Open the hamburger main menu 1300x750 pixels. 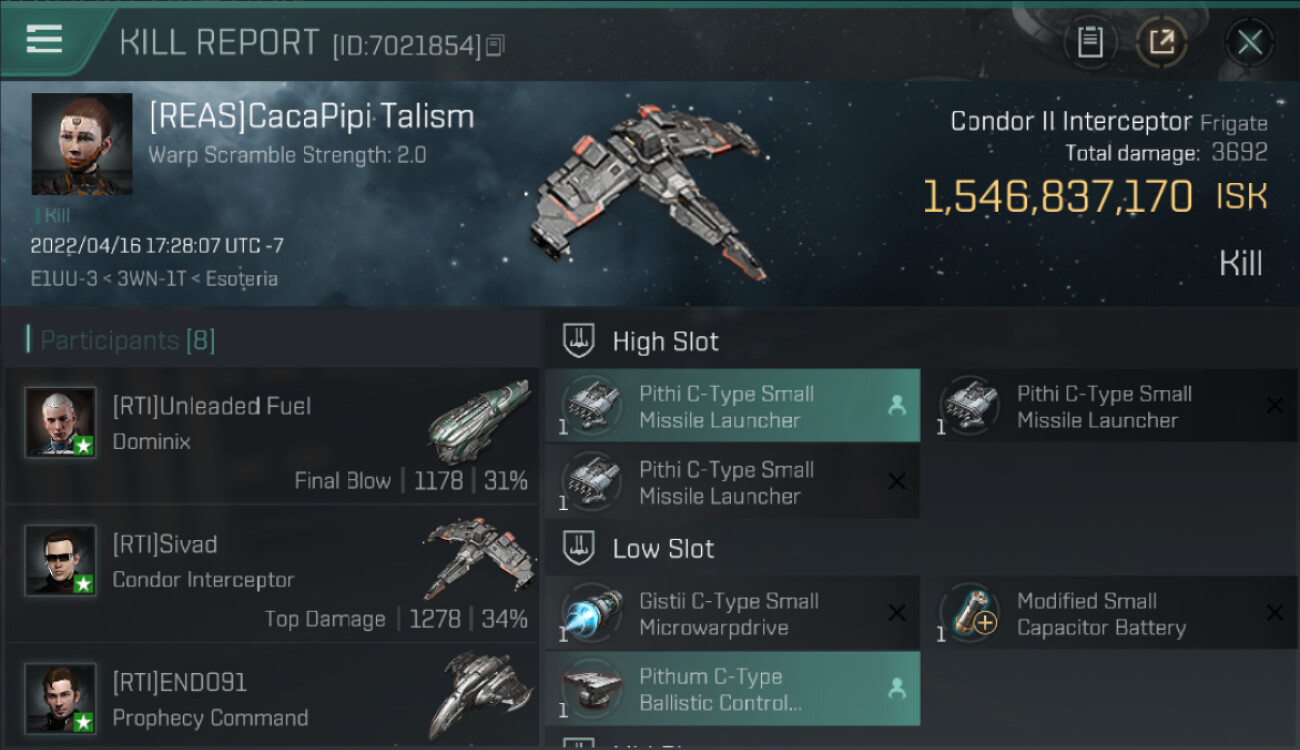(x=44, y=40)
